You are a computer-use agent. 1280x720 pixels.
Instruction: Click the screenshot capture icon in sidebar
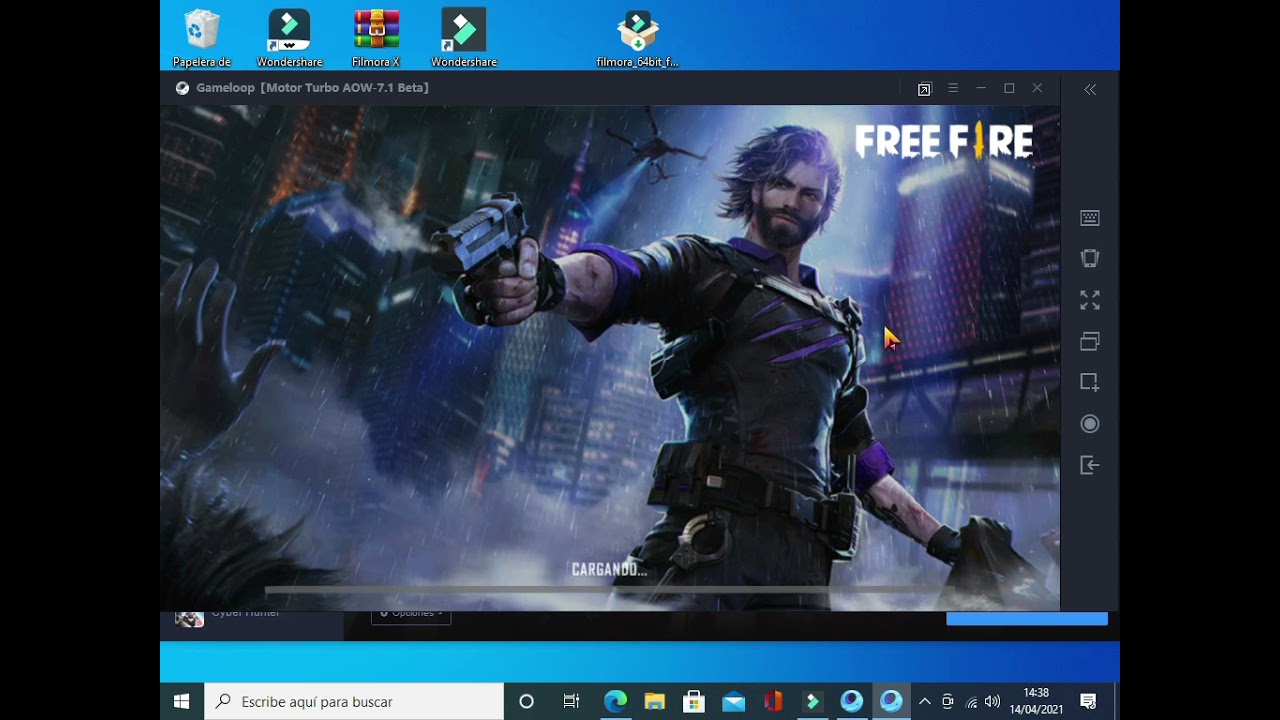[1090, 382]
